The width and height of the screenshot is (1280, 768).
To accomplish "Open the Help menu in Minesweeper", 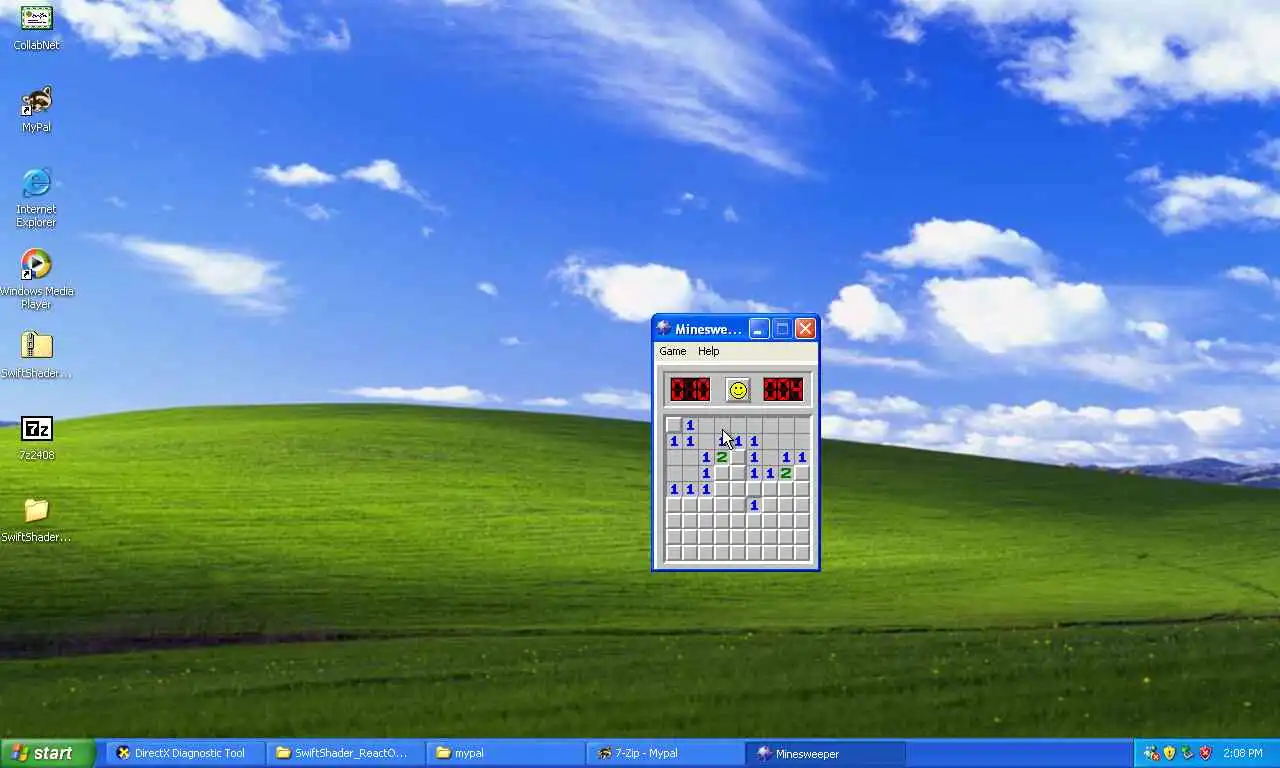I will [x=708, y=351].
